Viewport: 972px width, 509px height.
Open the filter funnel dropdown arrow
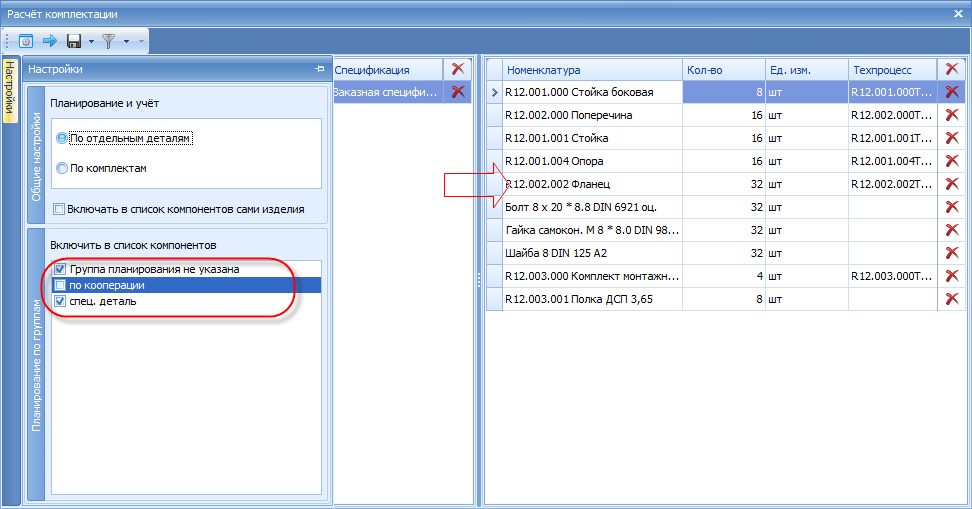126,42
